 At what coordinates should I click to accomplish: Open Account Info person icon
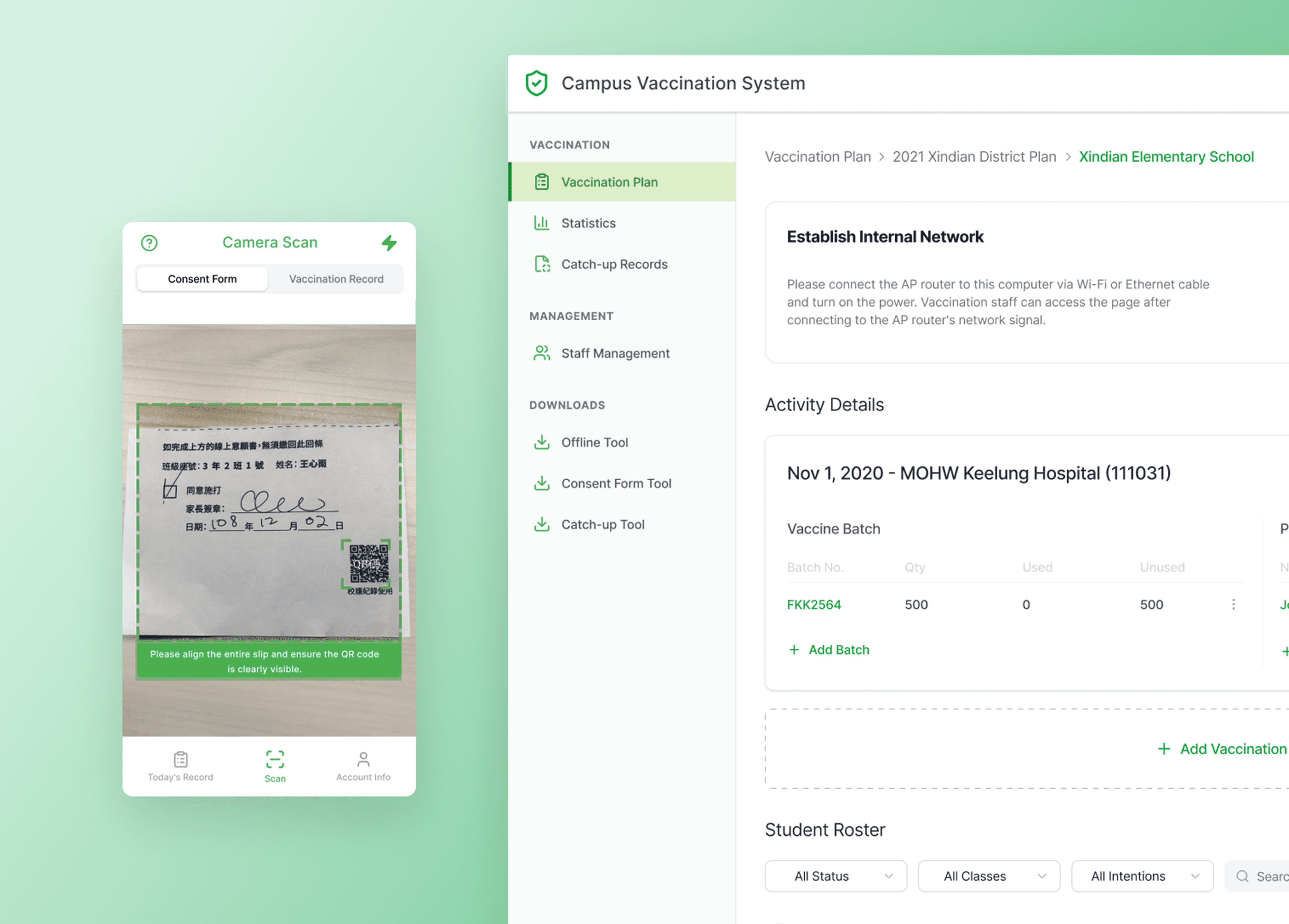pyautogui.click(x=363, y=759)
